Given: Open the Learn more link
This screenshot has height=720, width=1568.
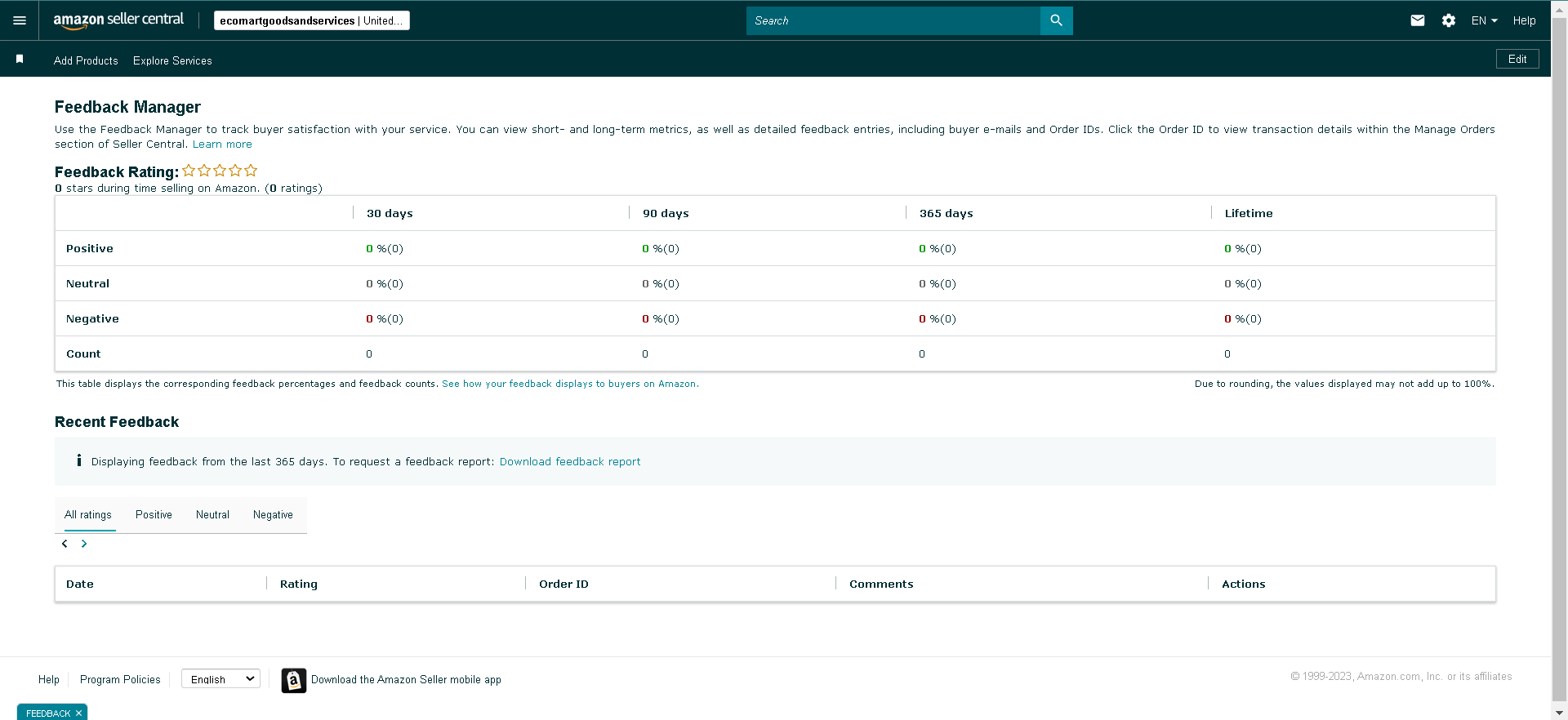Looking at the screenshot, I should [x=222, y=144].
